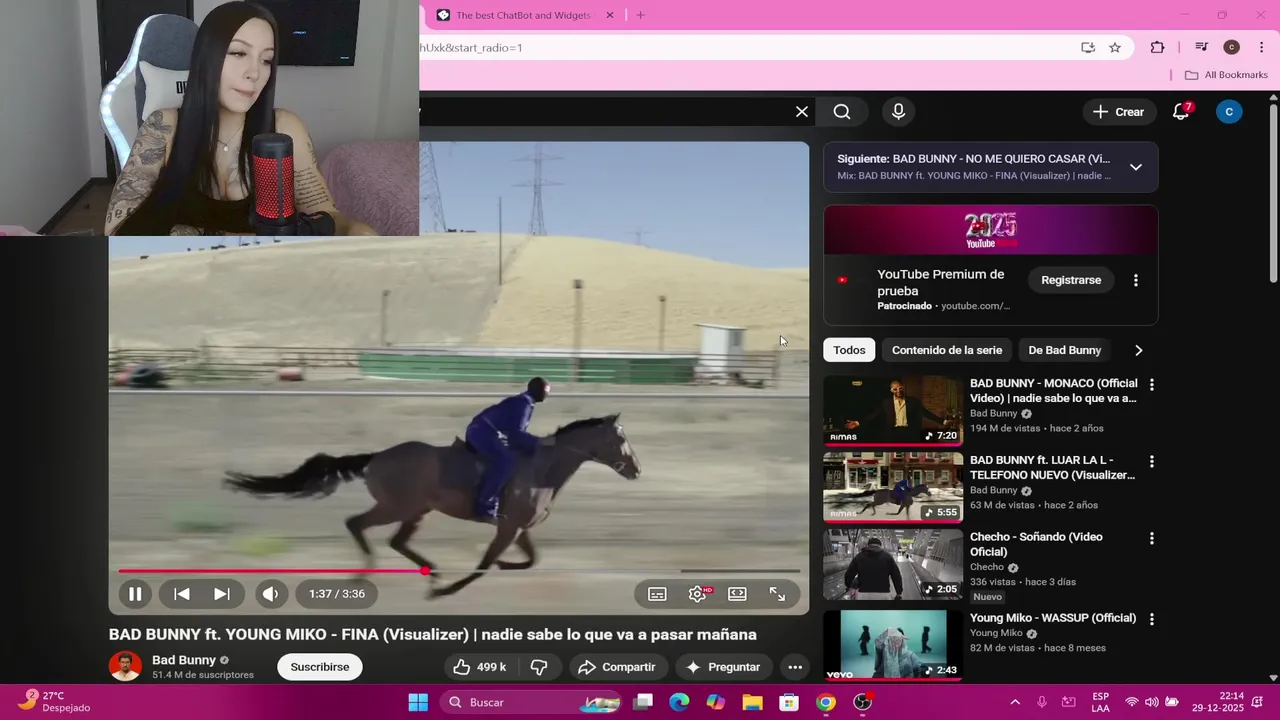The height and width of the screenshot is (720, 1280).
Task: Open more actions below the video
Action: click(795, 667)
